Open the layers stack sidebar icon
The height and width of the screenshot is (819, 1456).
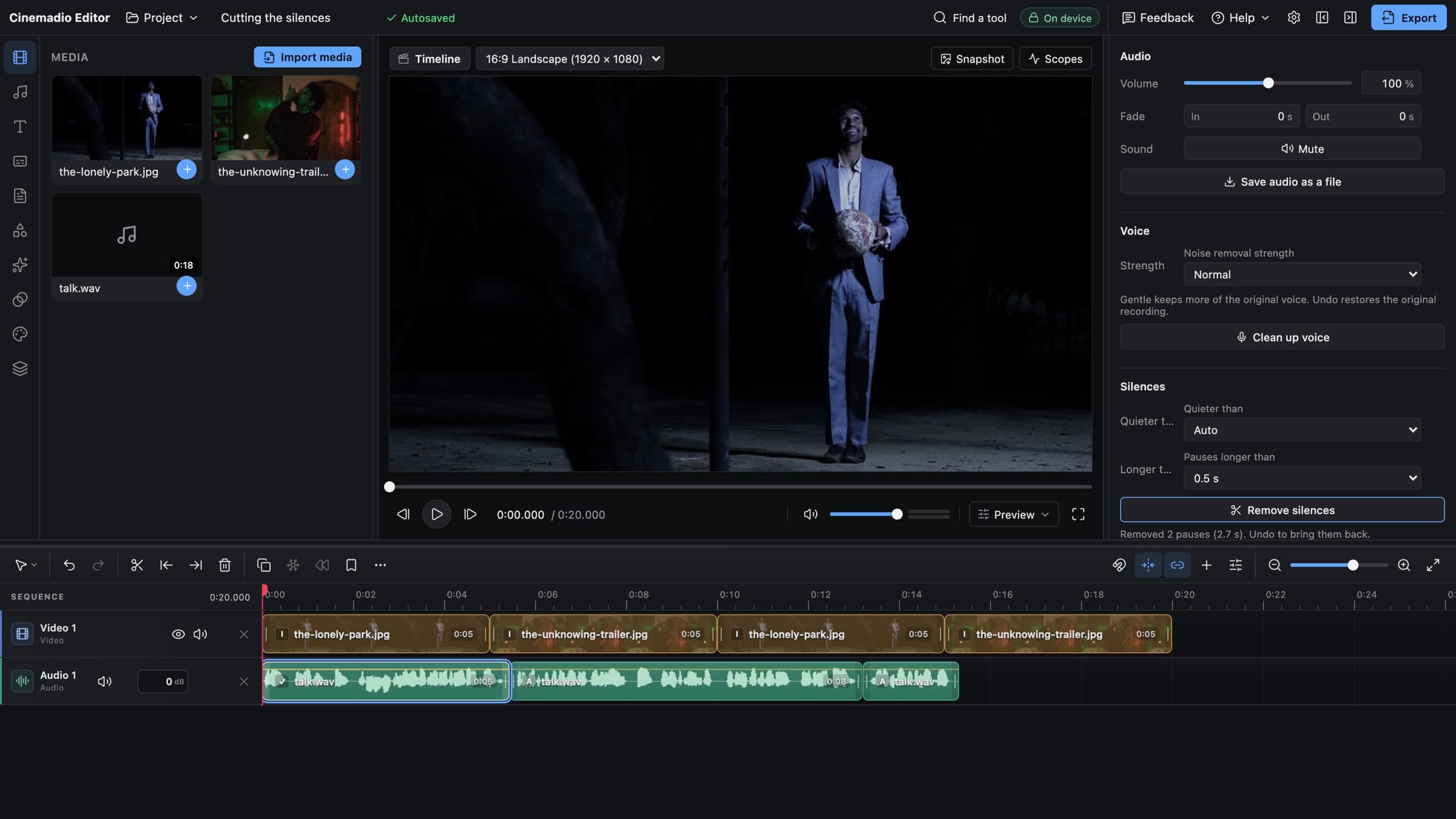click(x=20, y=369)
